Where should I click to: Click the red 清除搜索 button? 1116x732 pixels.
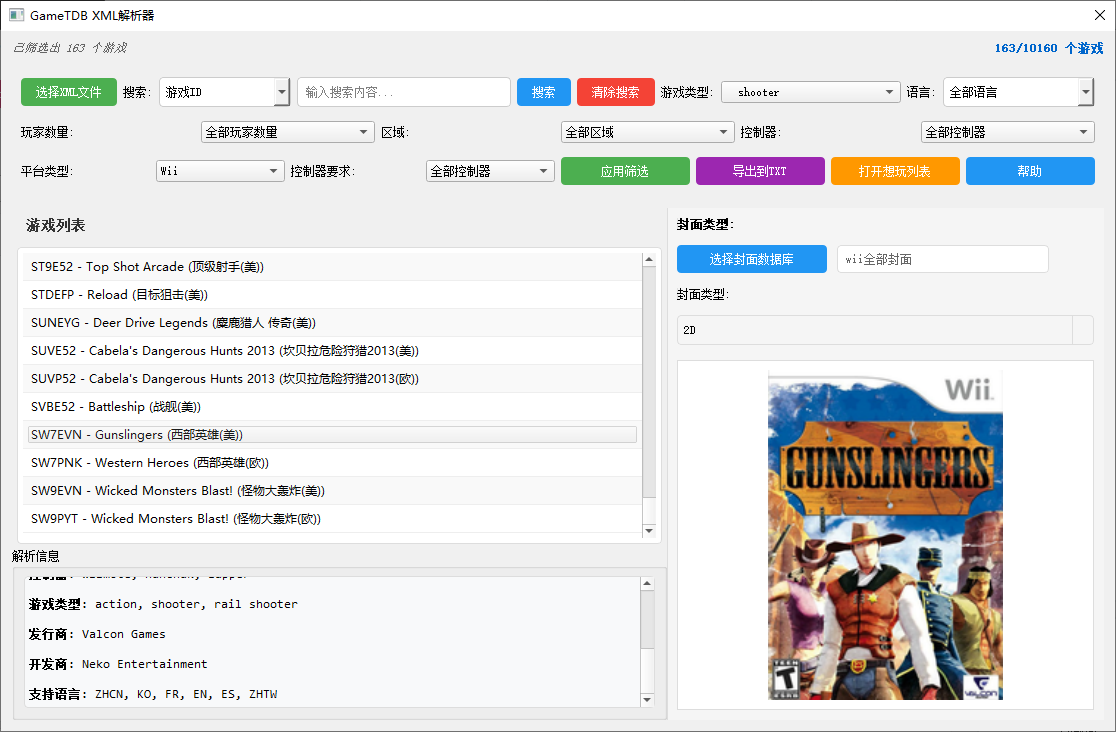(x=616, y=92)
